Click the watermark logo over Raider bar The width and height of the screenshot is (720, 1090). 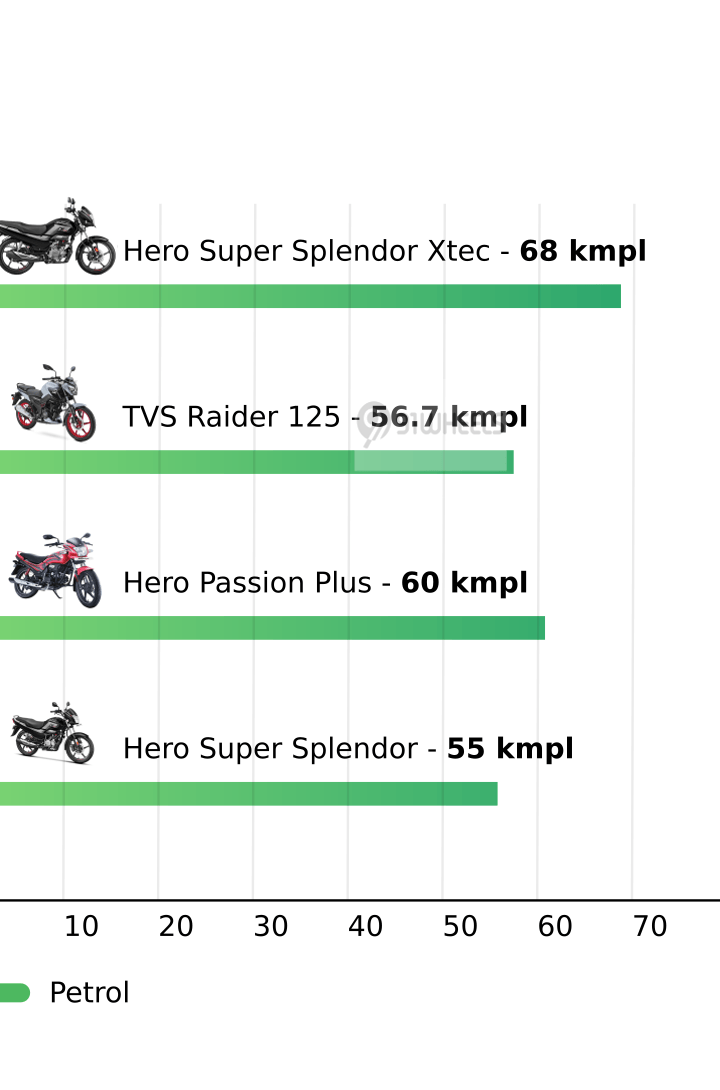pos(431,424)
